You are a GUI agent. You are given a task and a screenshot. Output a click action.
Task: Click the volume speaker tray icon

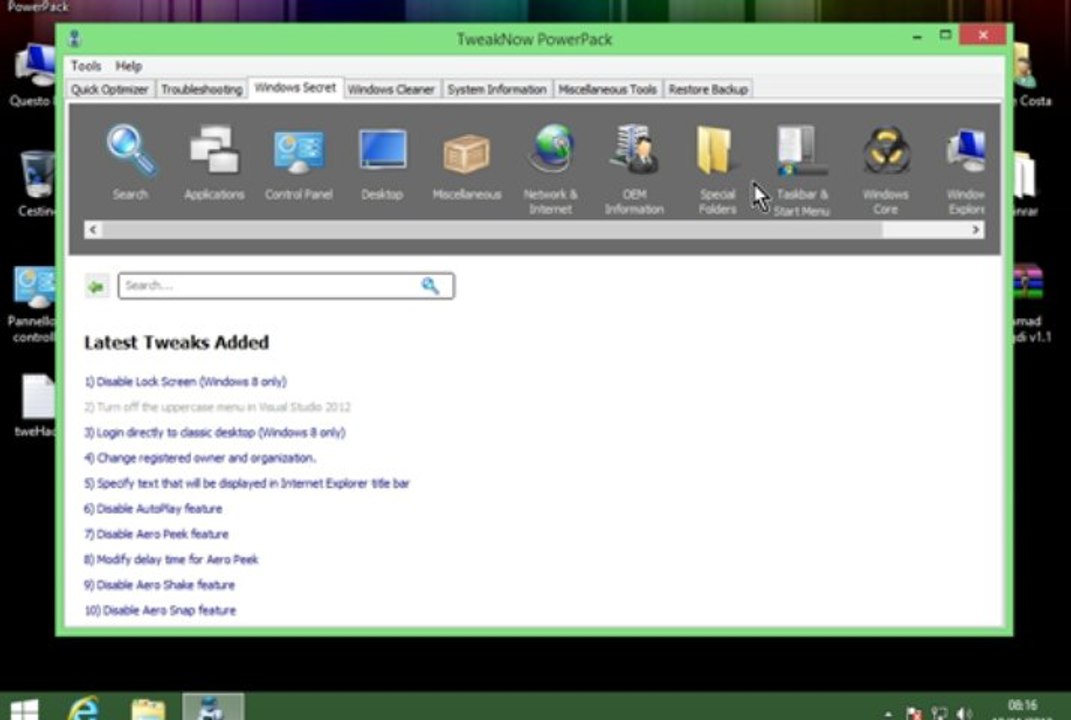[964, 713]
